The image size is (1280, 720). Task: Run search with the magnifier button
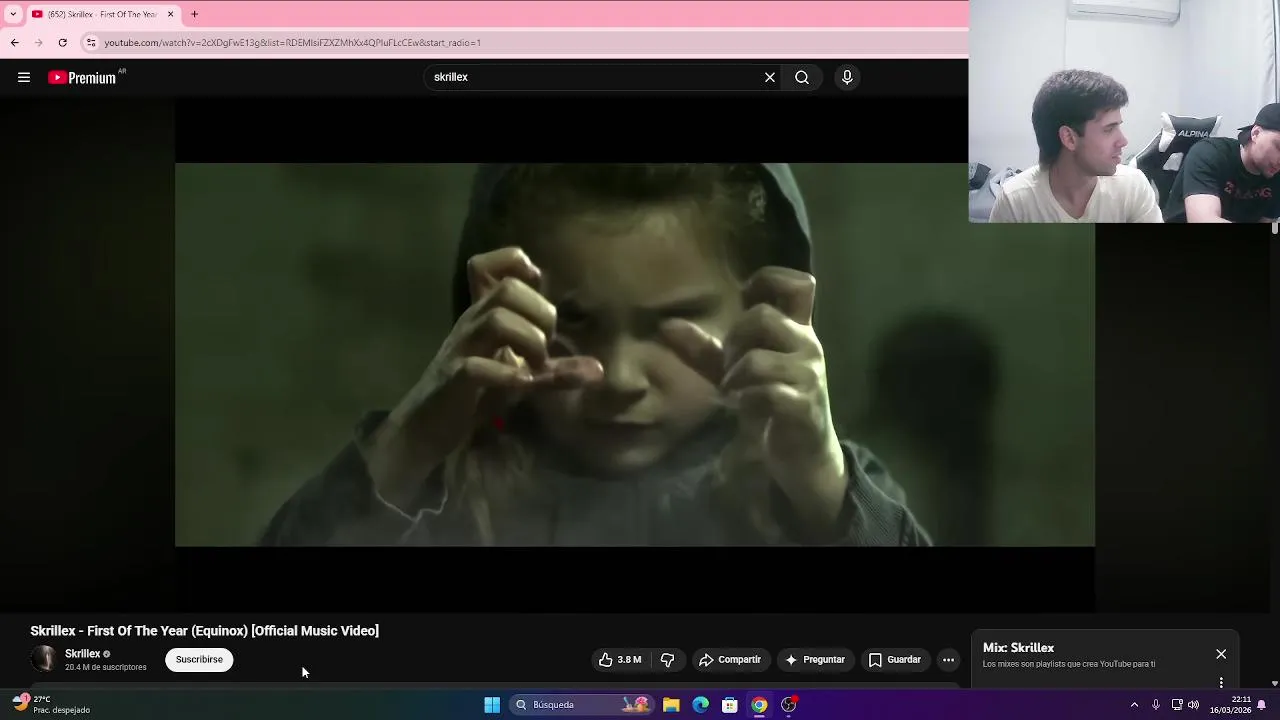[802, 77]
